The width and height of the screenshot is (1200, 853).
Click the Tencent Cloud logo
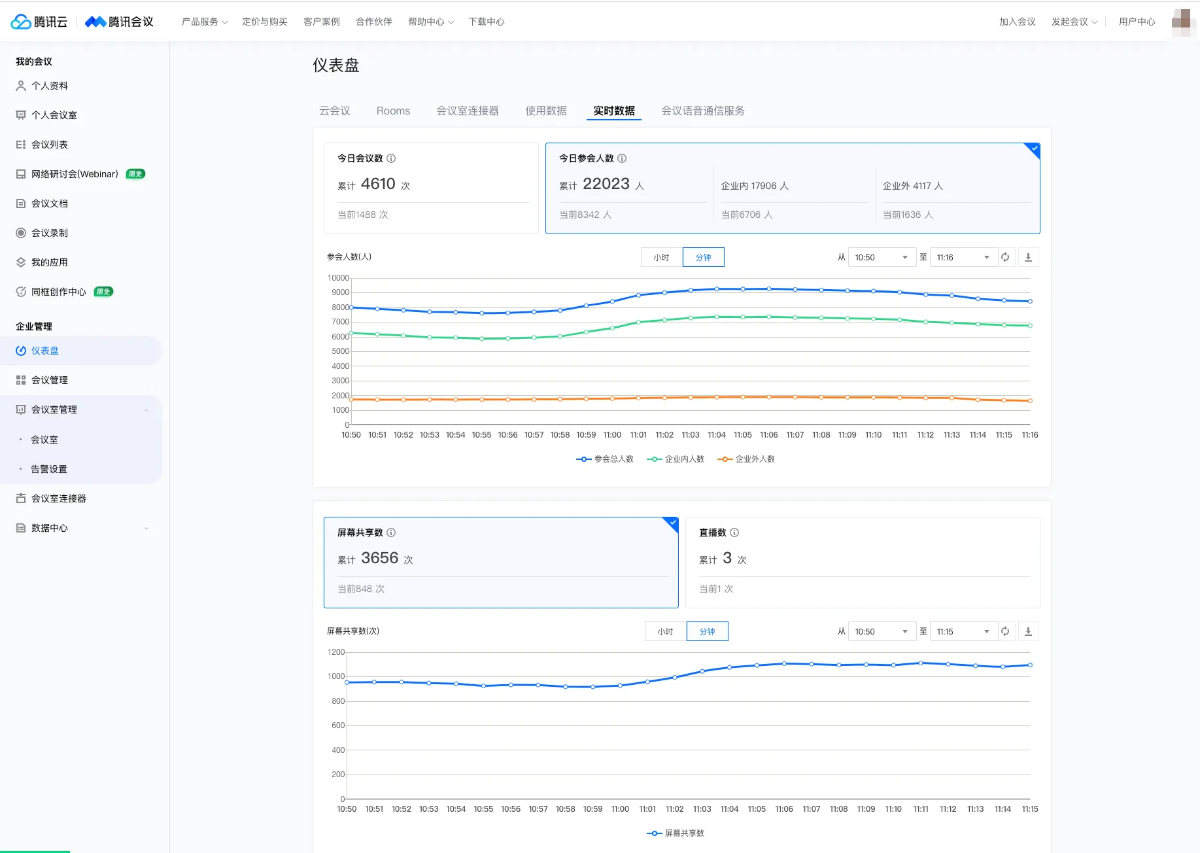point(40,21)
